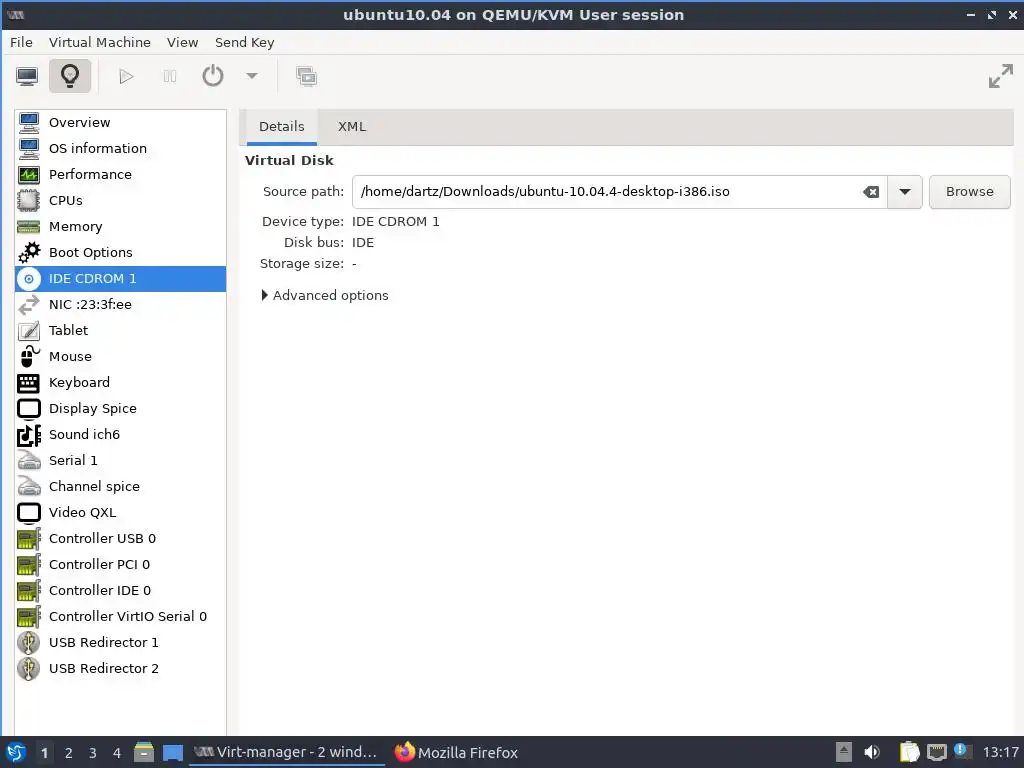Switch to Mozilla Firefox in taskbar

(x=456, y=752)
